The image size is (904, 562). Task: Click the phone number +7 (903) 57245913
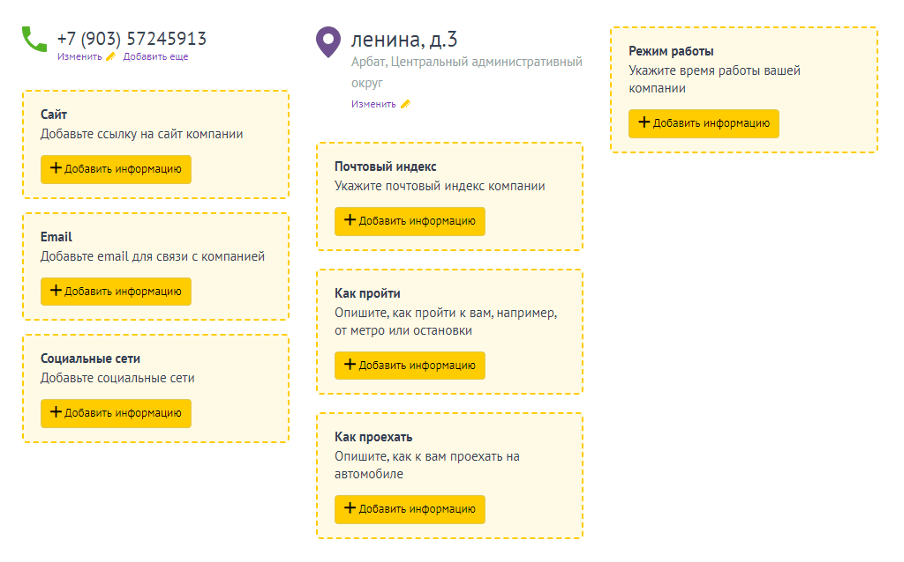coord(131,39)
